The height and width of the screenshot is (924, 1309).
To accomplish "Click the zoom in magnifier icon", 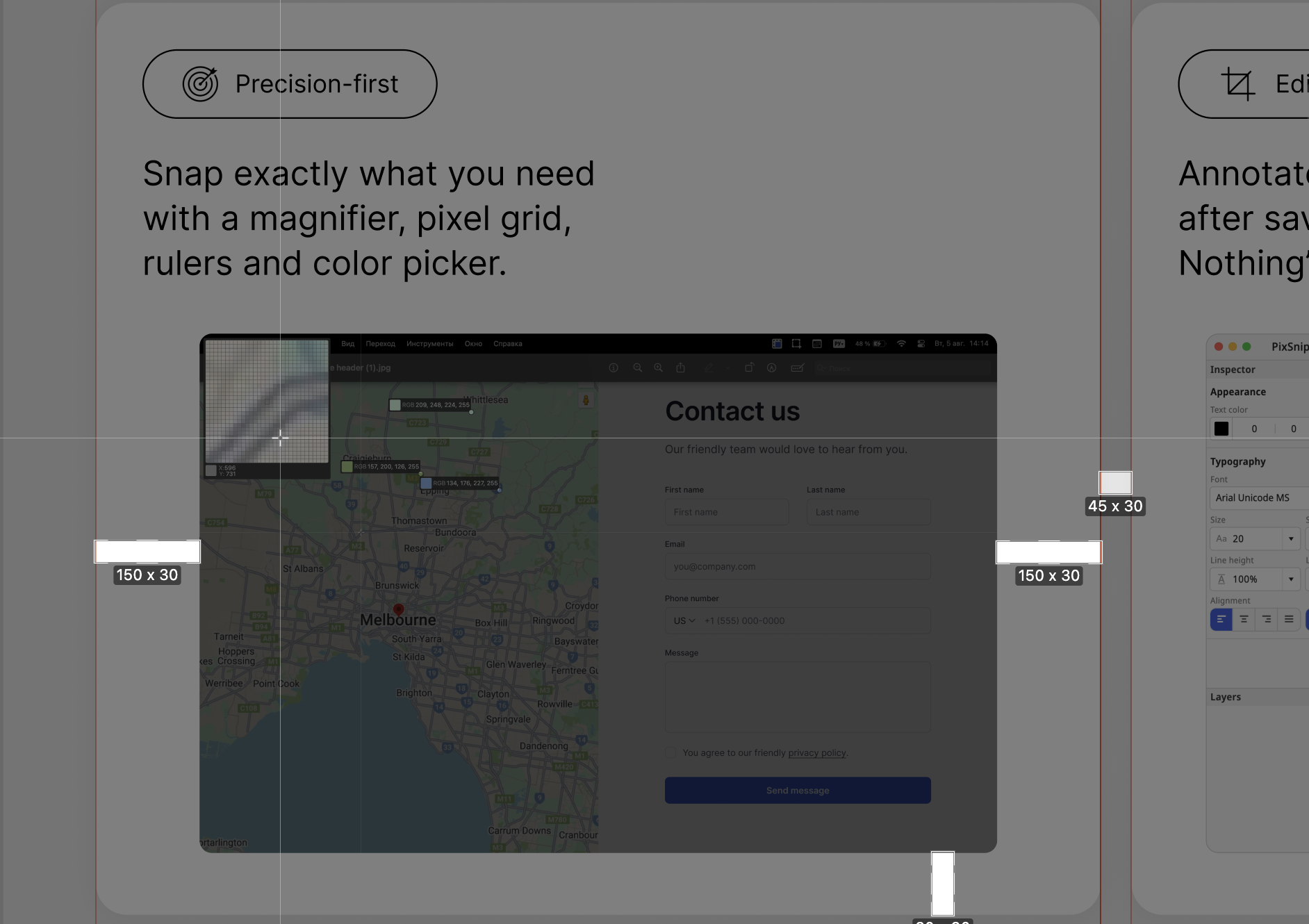I will click(658, 368).
